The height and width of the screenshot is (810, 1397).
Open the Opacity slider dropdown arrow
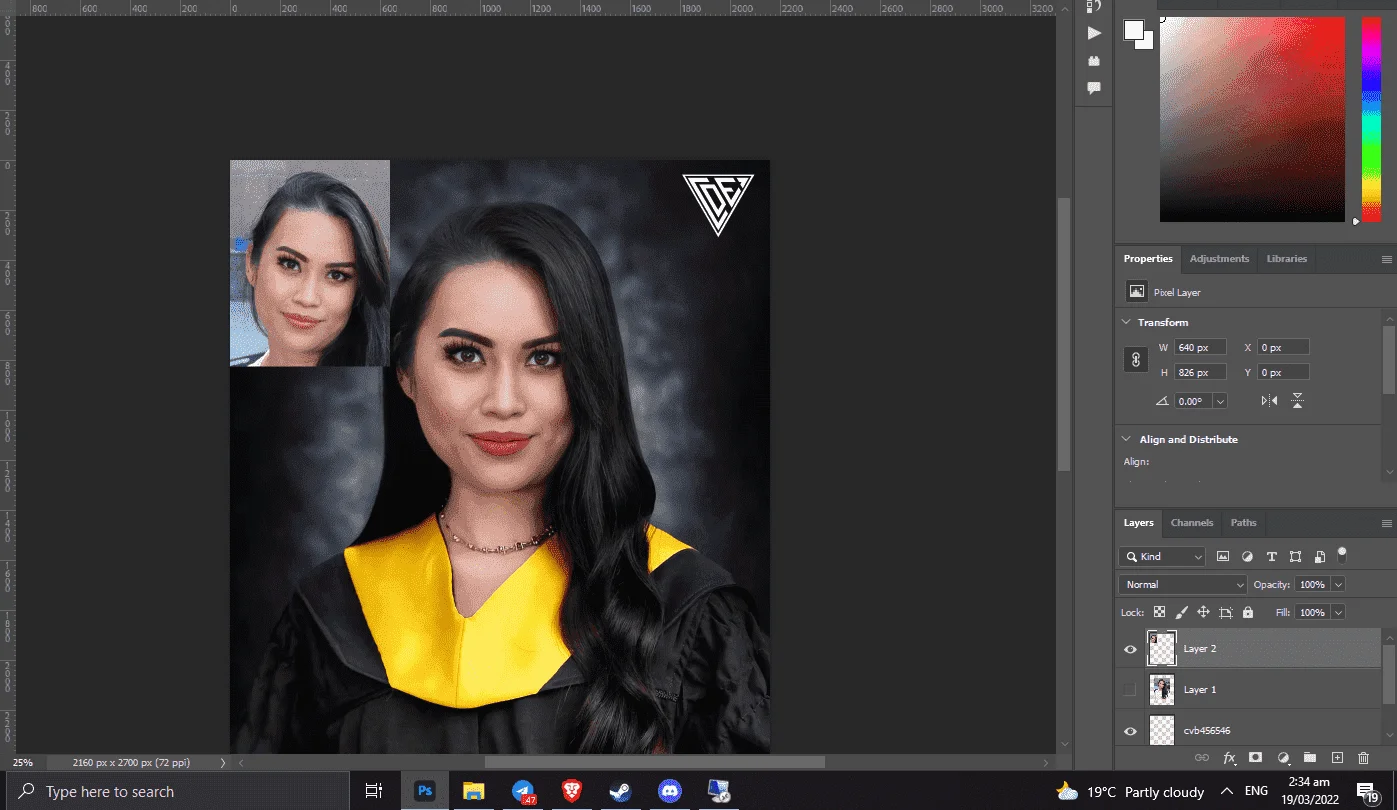1338,585
